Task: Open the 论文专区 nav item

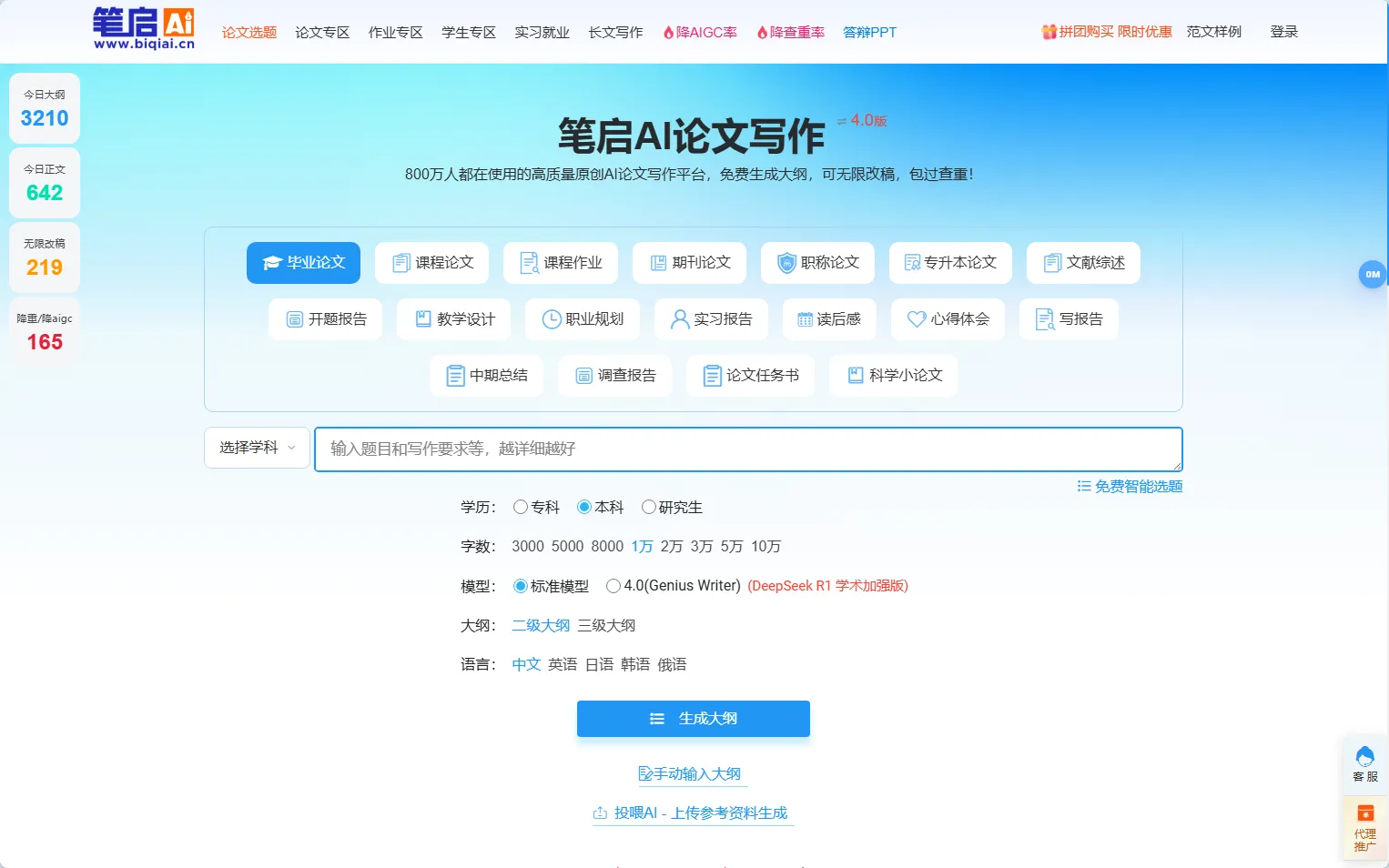Action: (322, 33)
